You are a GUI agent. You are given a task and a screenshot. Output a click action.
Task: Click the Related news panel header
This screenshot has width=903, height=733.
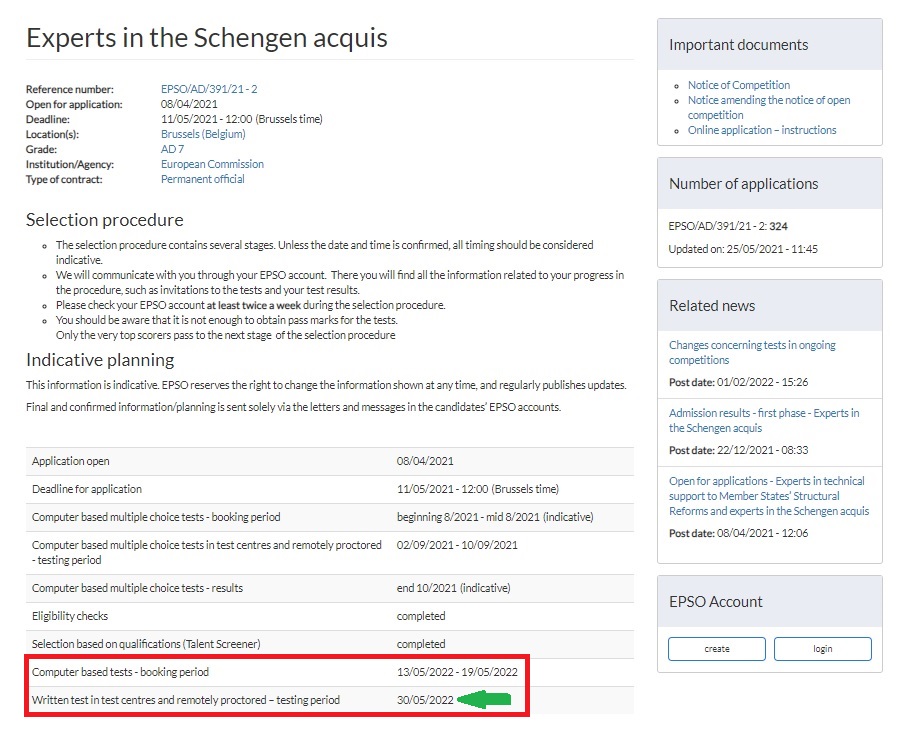(712, 306)
